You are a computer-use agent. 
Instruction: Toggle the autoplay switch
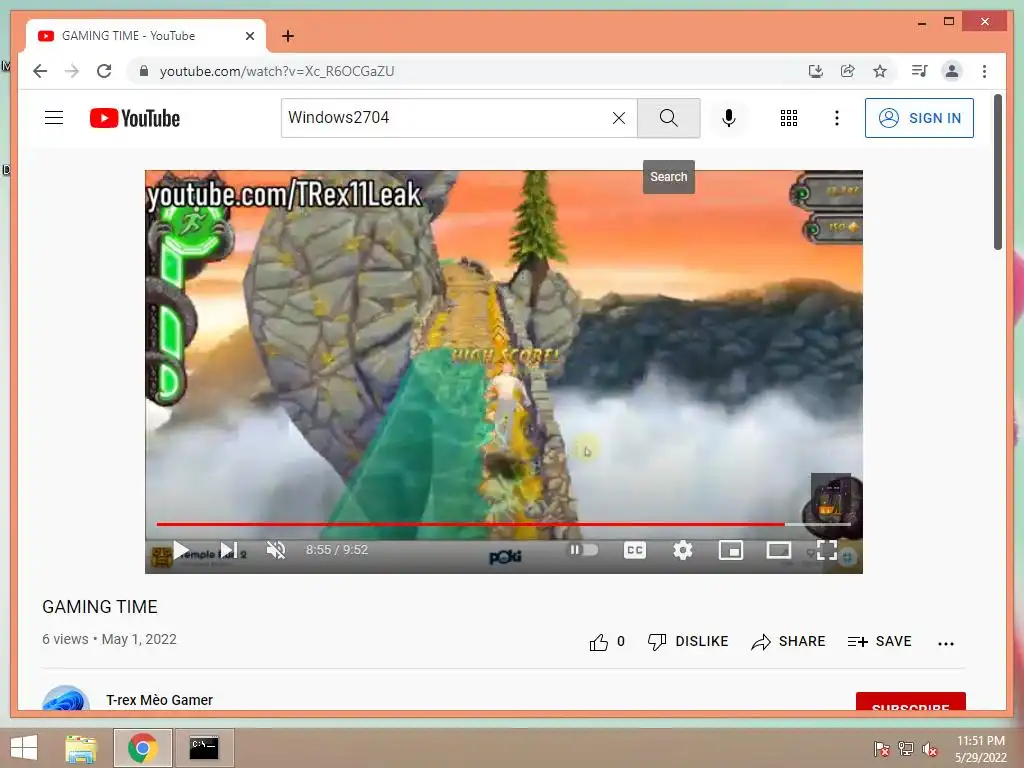click(x=583, y=550)
